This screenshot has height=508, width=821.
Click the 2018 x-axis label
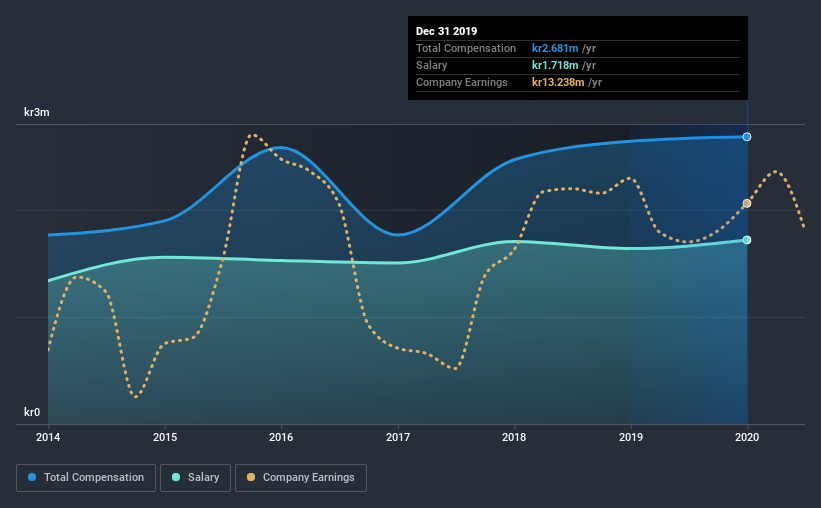[514, 437]
